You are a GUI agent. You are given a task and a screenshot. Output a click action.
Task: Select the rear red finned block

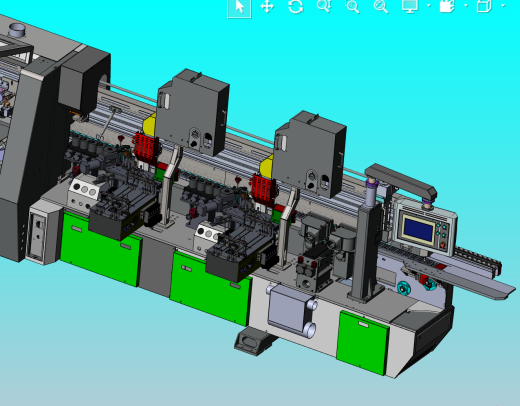[x=146, y=148]
